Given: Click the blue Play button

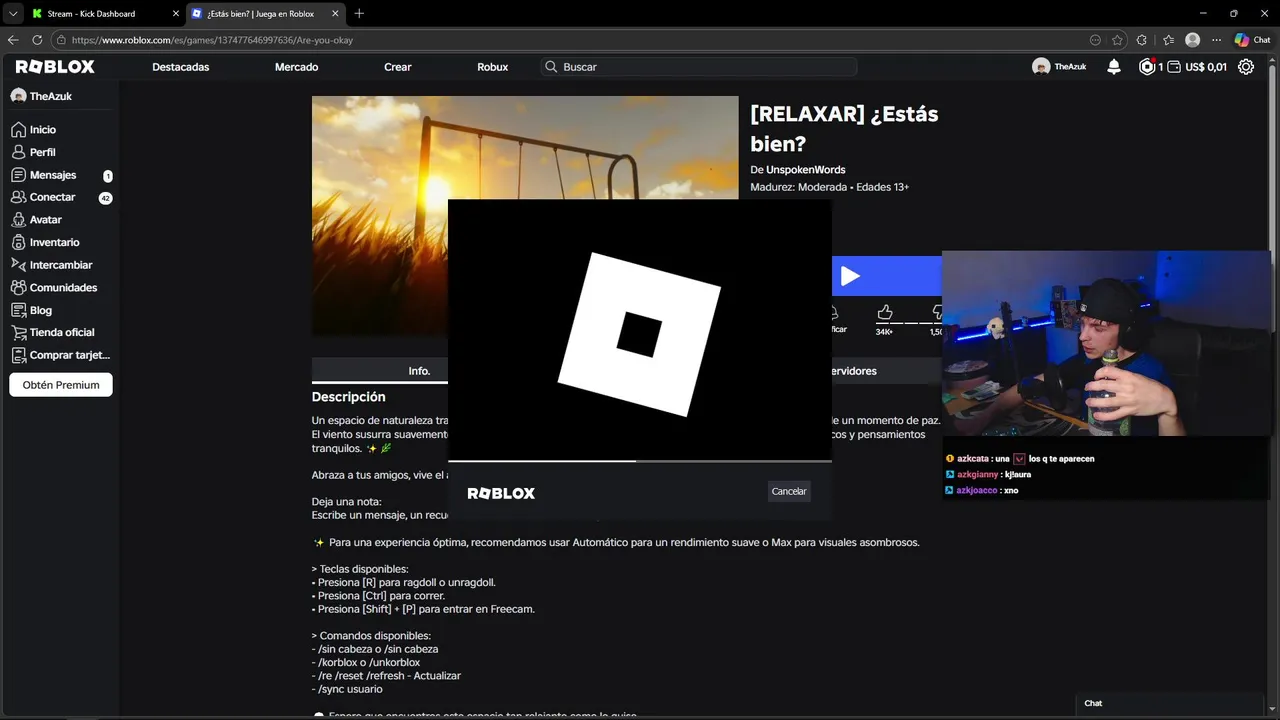Looking at the screenshot, I should (886, 276).
